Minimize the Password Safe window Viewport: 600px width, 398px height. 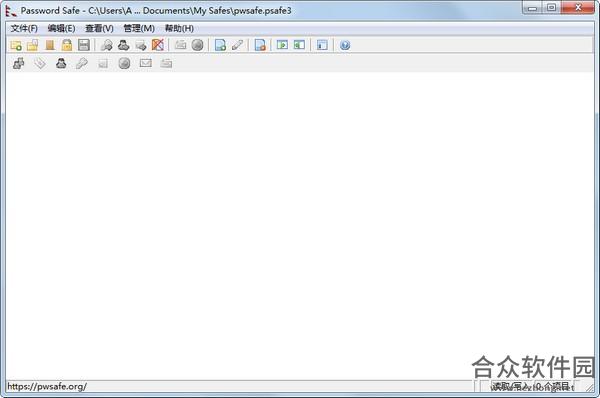(532, 8)
